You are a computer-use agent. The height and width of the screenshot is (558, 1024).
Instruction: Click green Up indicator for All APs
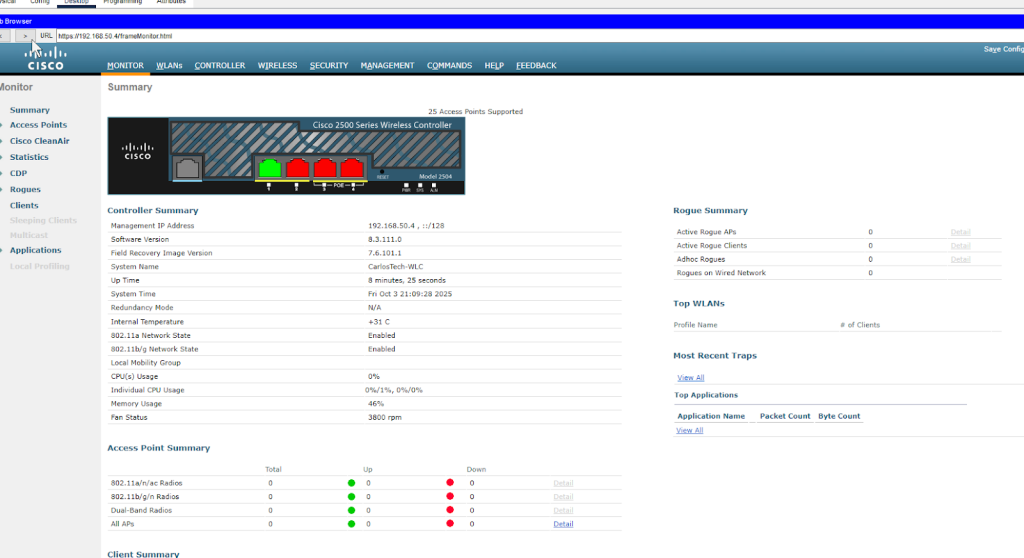[352, 524]
